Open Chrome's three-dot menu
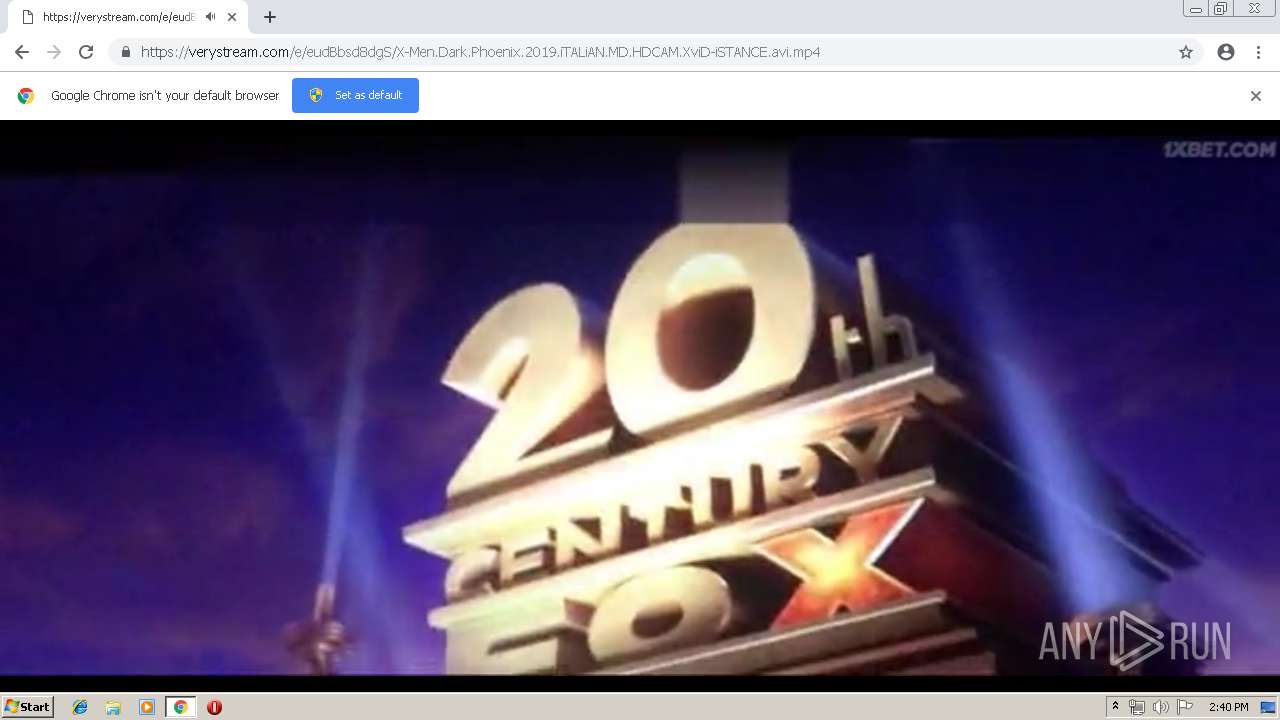This screenshot has height=720, width=1280. 1258,52
